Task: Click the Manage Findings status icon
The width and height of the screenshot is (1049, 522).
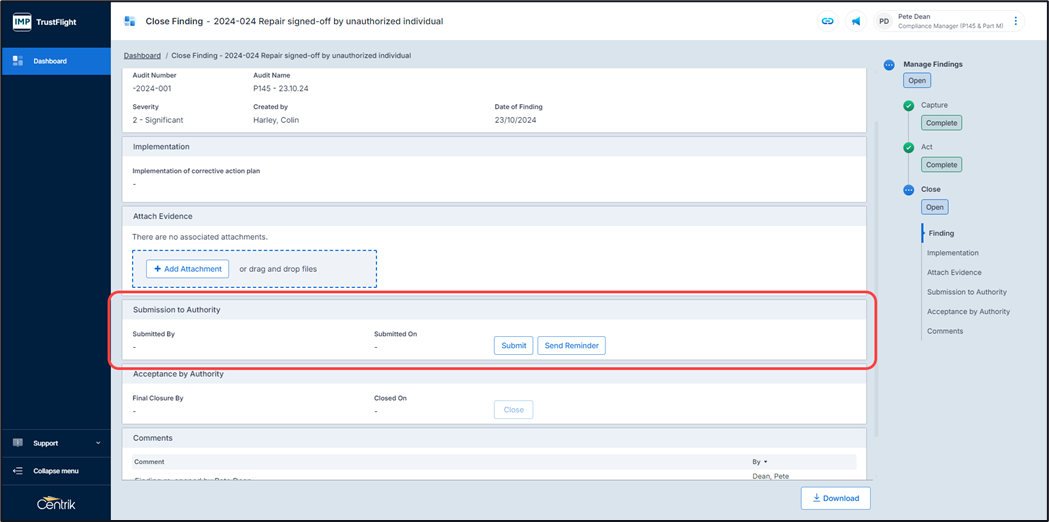Action: click(x=889, y=65)
